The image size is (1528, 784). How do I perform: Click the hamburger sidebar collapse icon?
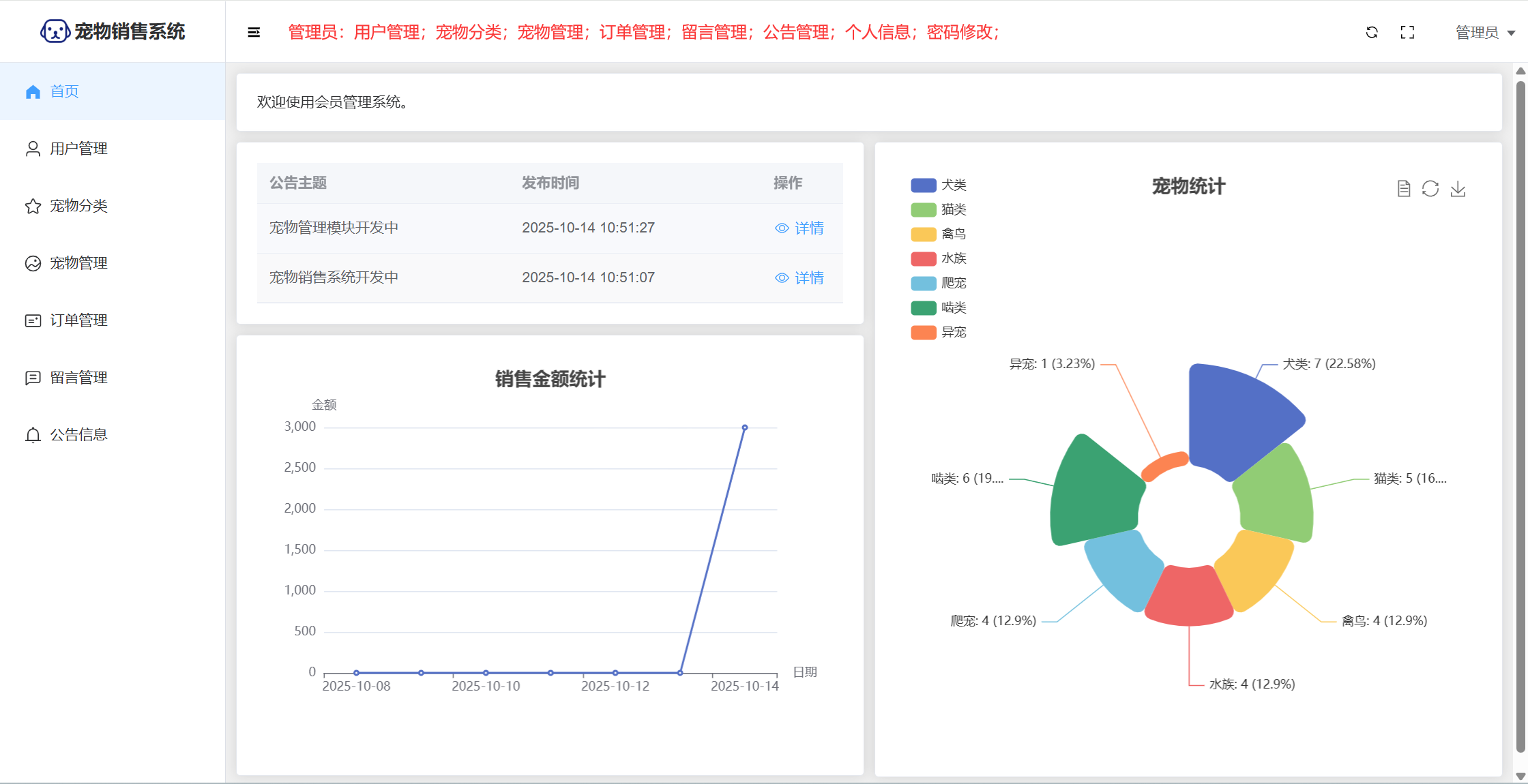pos(254,32)
